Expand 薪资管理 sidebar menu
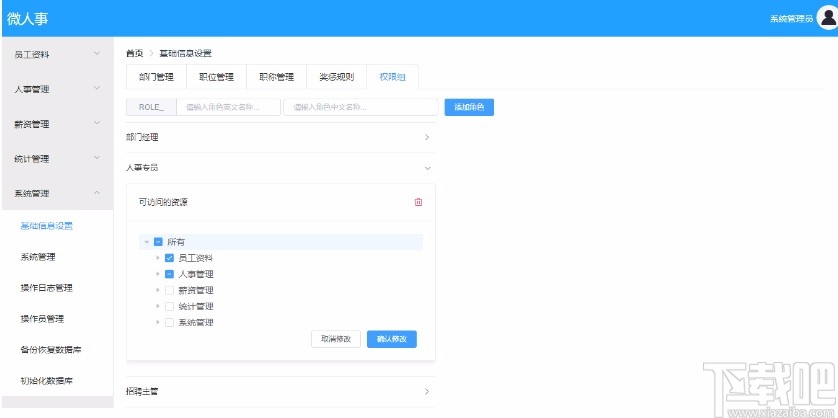 click(x=57, y=124)
